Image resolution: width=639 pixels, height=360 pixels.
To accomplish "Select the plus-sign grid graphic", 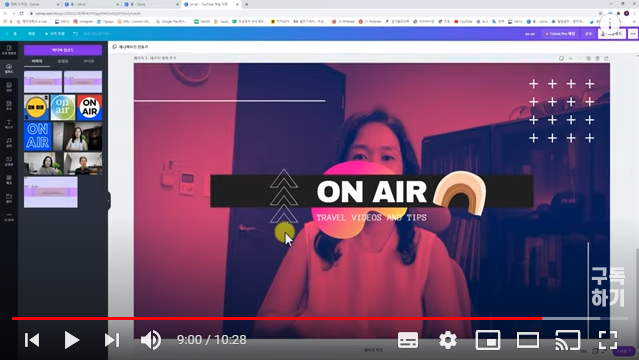I will tap(562, 111).
